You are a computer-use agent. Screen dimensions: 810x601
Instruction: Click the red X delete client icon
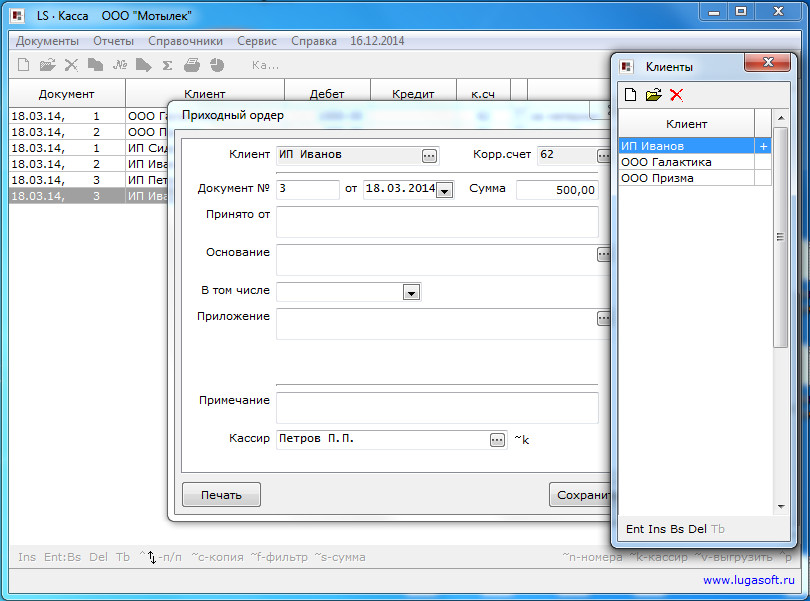(677, 95)
